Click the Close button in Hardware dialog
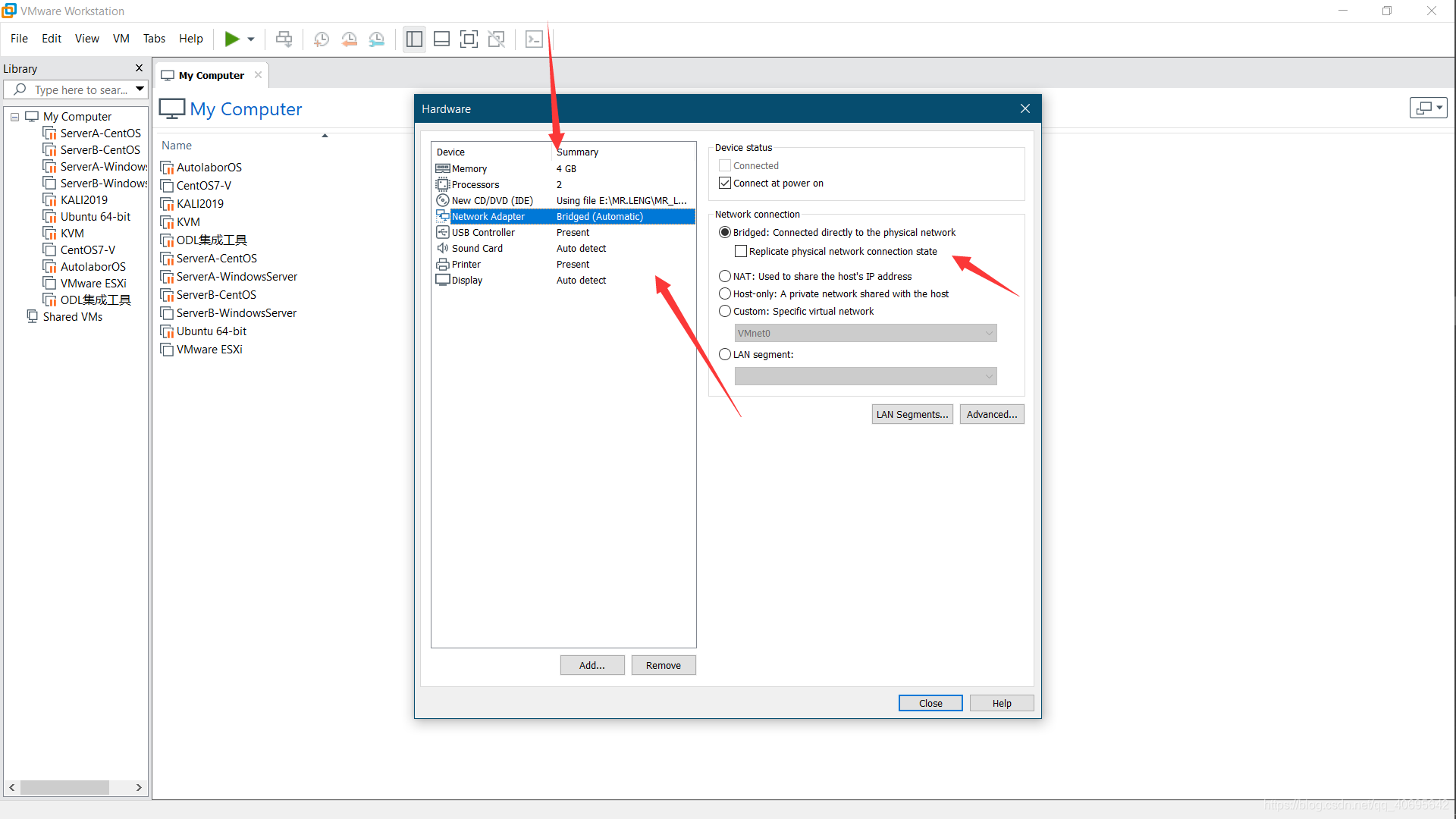The image size is (1456, 819). tap(930, 704)
